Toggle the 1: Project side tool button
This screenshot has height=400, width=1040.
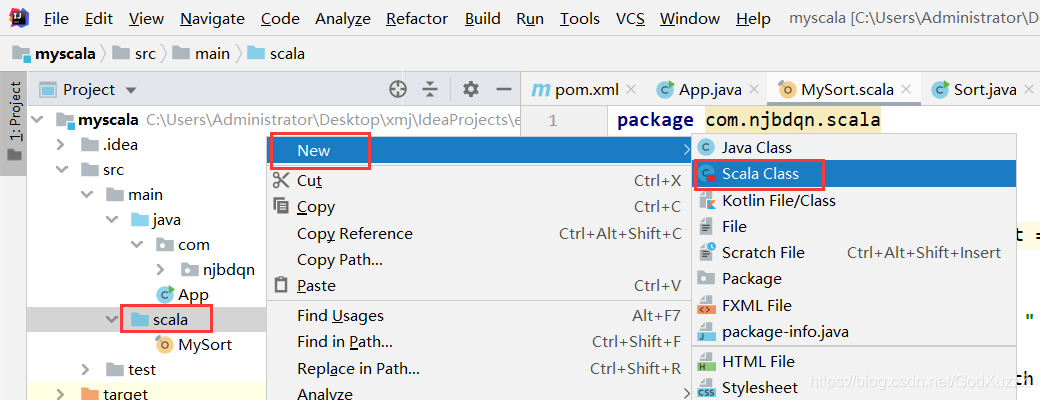coord(15,123)
